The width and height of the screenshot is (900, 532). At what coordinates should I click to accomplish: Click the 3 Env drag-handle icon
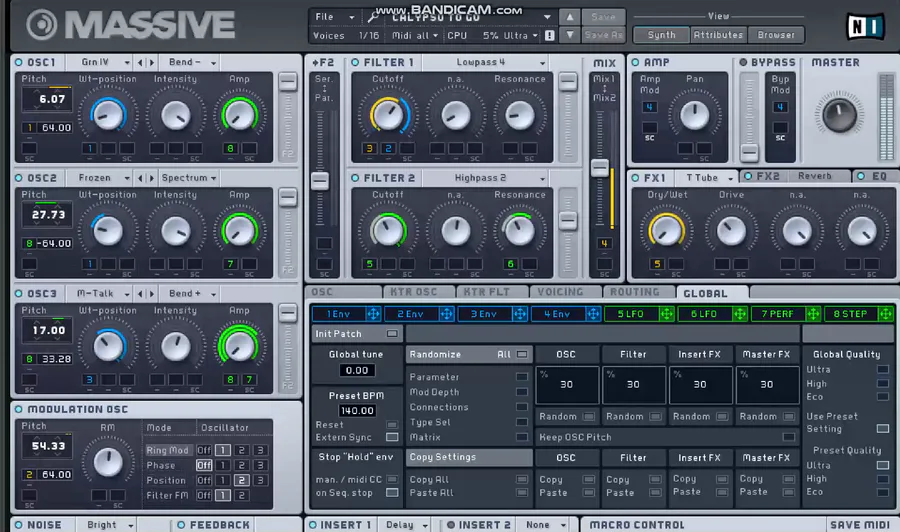click(519, 314)
